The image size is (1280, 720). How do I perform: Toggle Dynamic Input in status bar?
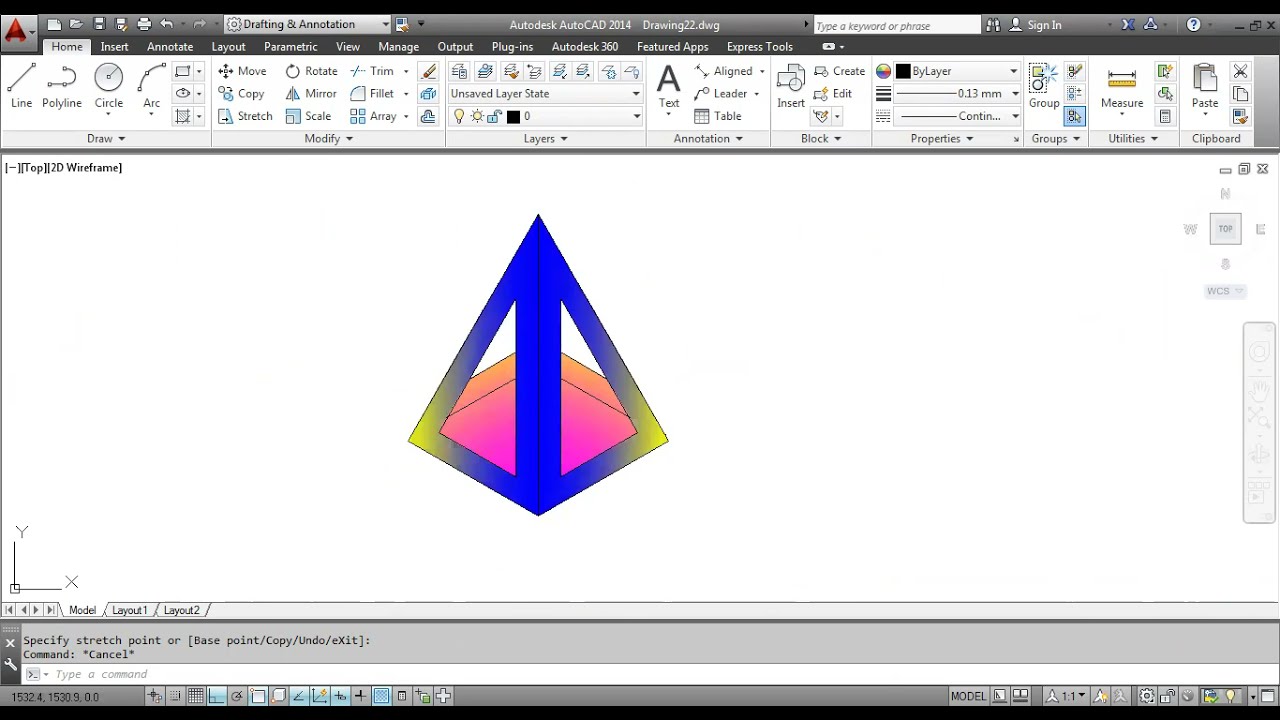[340, 696]
